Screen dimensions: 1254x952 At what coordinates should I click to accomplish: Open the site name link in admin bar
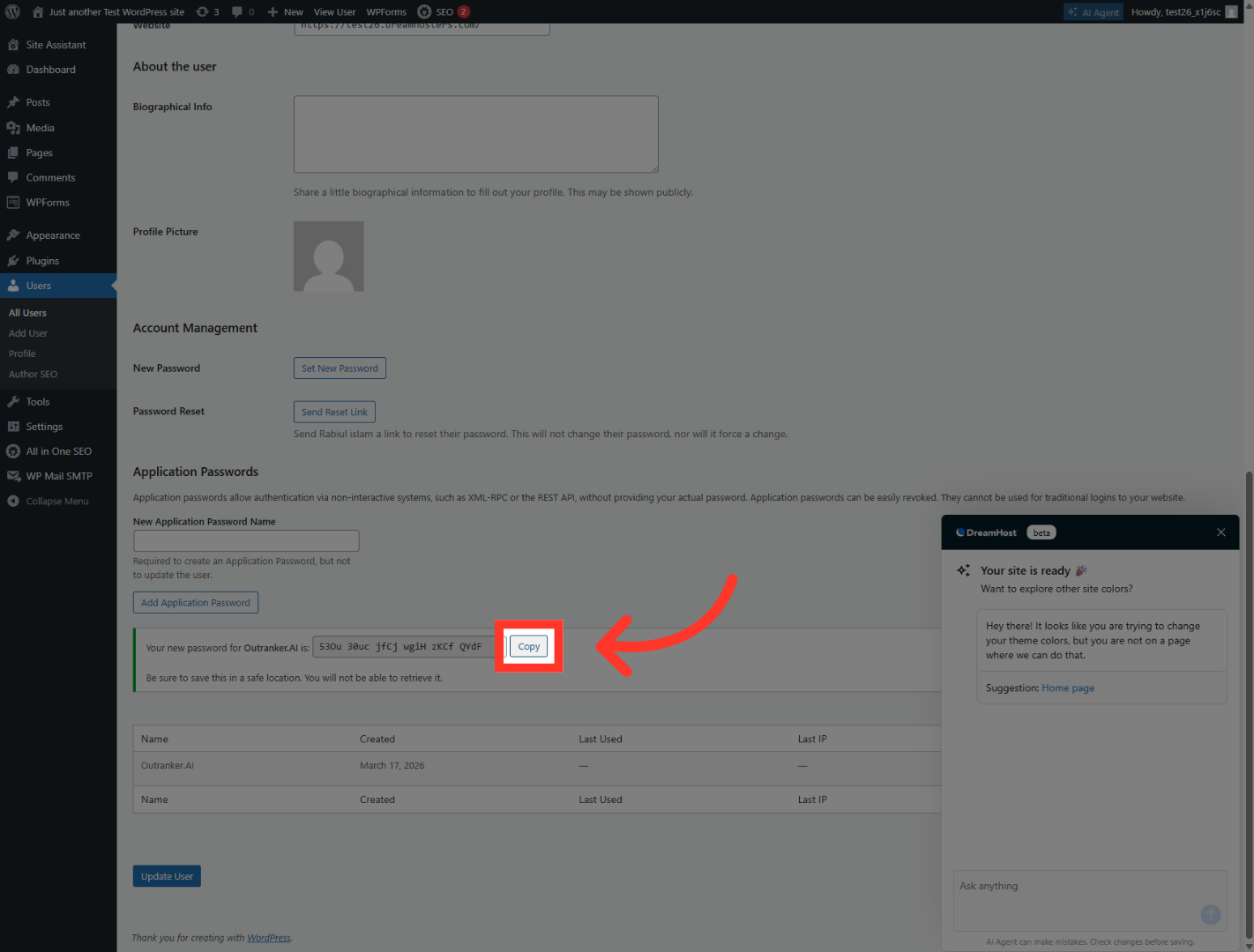point(108,11)
